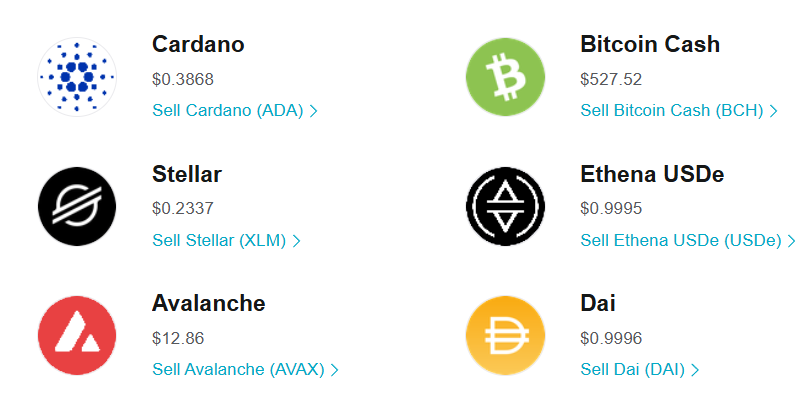
Task: Open the Sell Bitcoin Cash (BCH) link
Action: point(672,111)
